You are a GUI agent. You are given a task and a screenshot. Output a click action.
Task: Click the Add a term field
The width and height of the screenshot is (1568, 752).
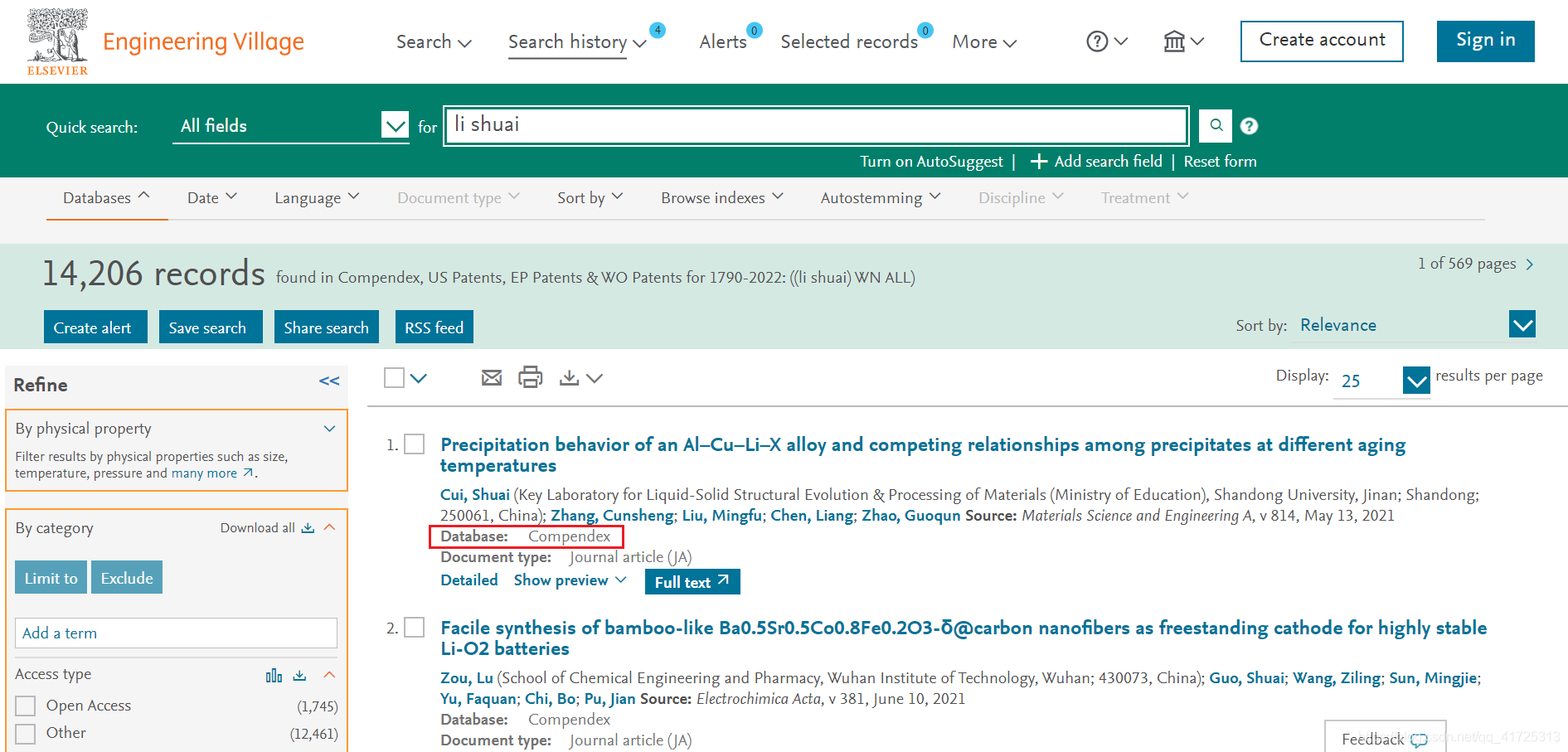pyautogui.click(x=176, y=633)
